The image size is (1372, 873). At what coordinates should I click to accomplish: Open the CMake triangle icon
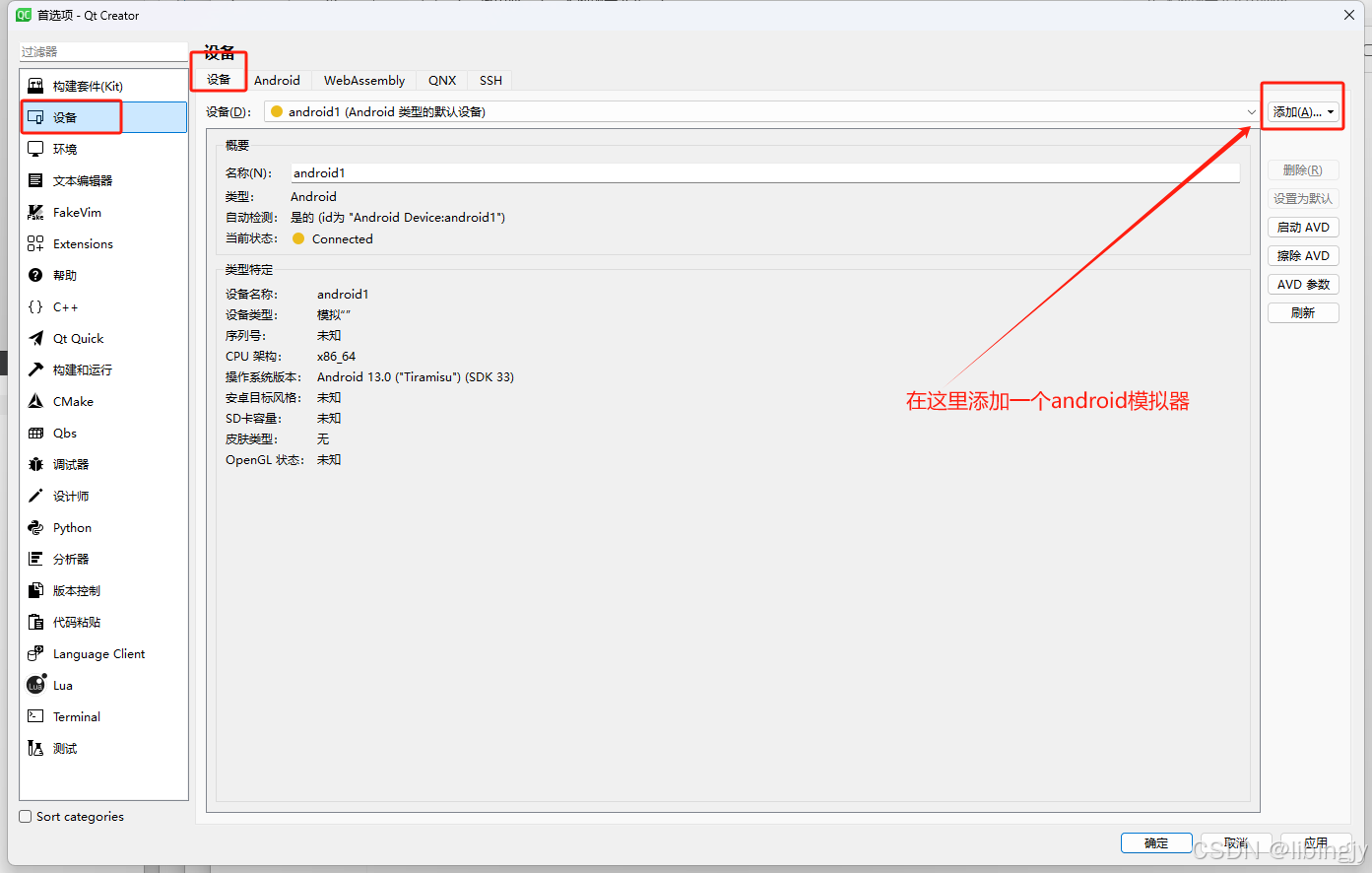pyautogui.click(x=35, y=401)
